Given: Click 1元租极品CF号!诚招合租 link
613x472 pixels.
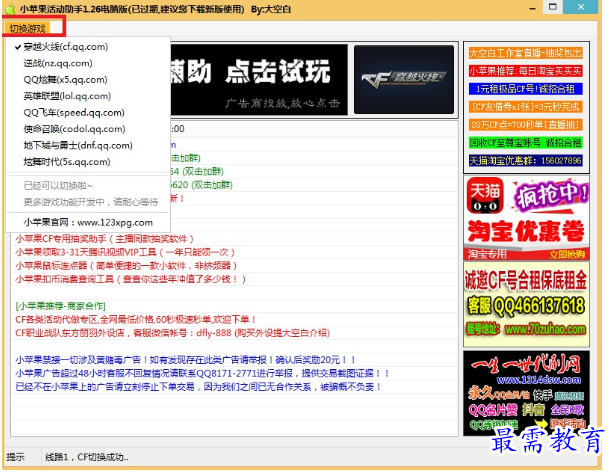Looking at the screenshot, I should click(x=525, y=89).
